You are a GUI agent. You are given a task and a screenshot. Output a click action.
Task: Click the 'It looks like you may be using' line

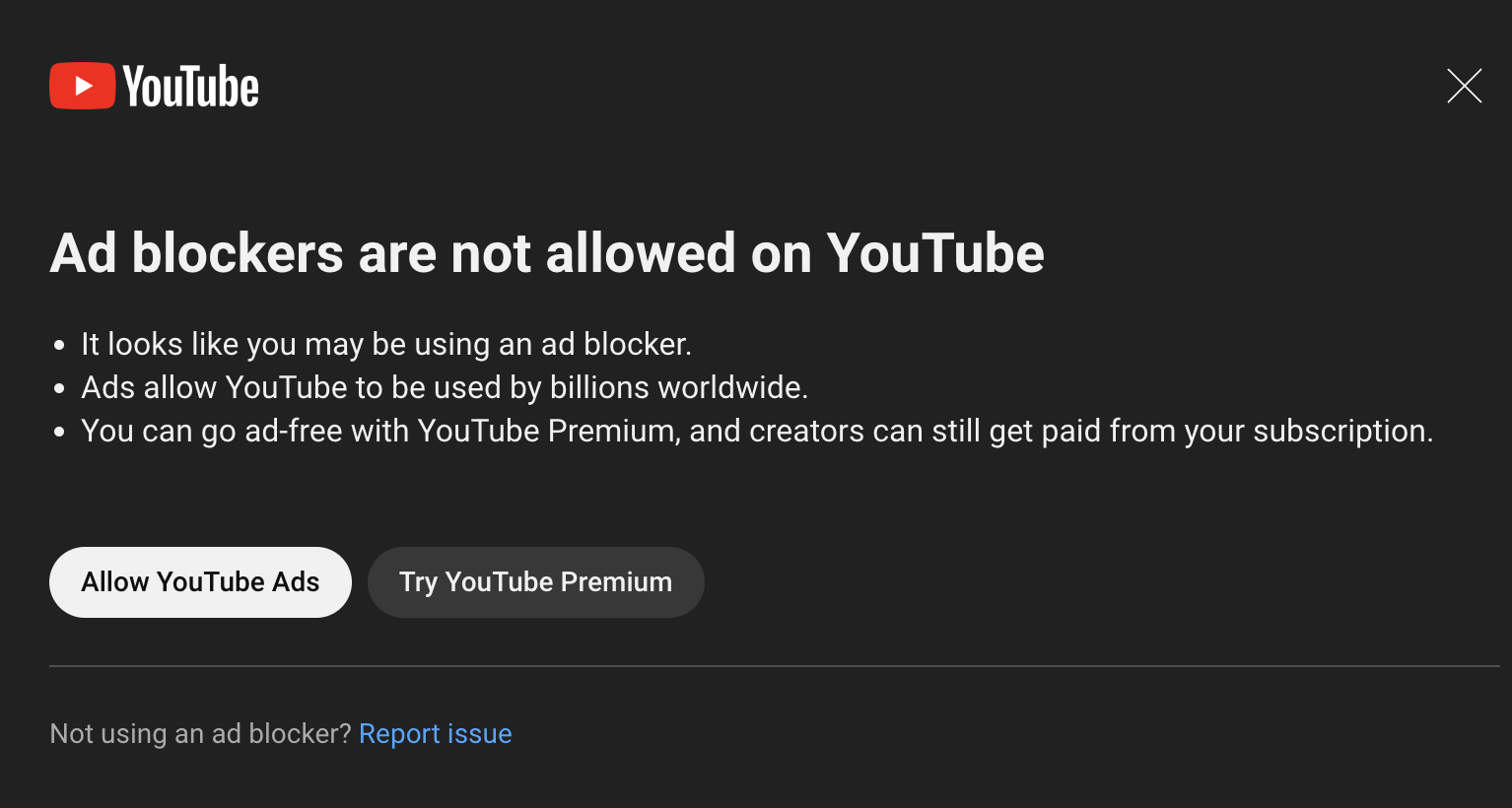(x=386, y=345)
